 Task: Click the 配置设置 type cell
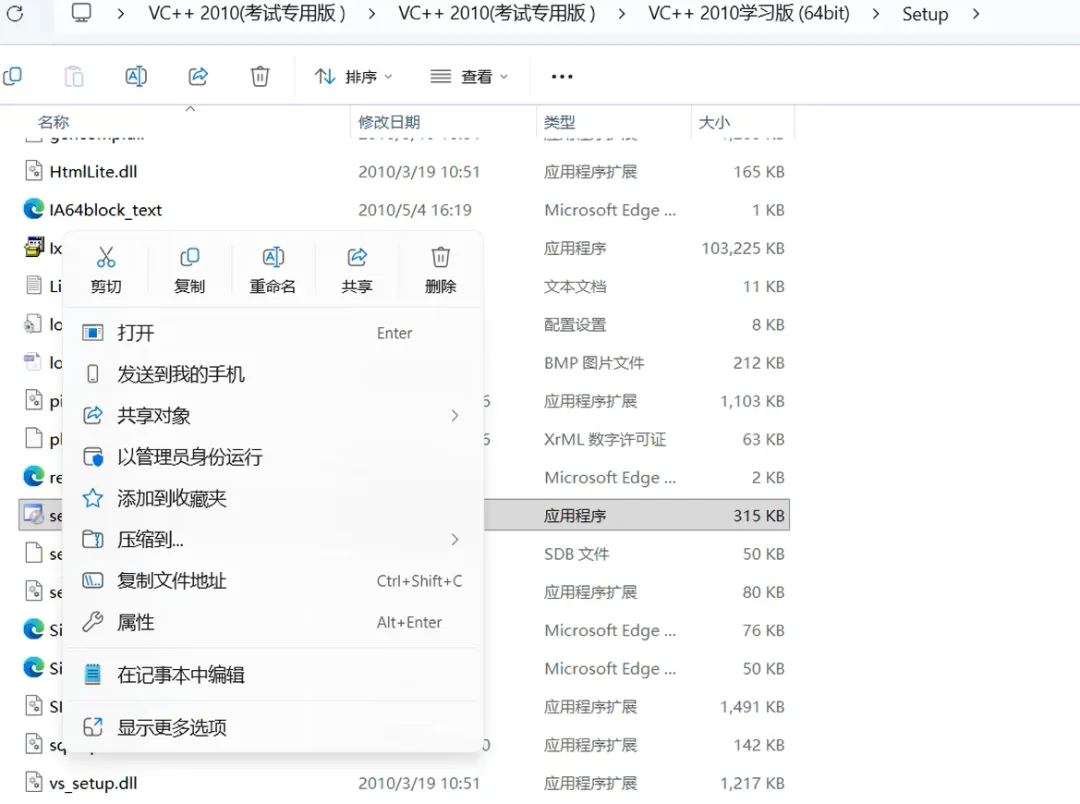click(575, 324)
